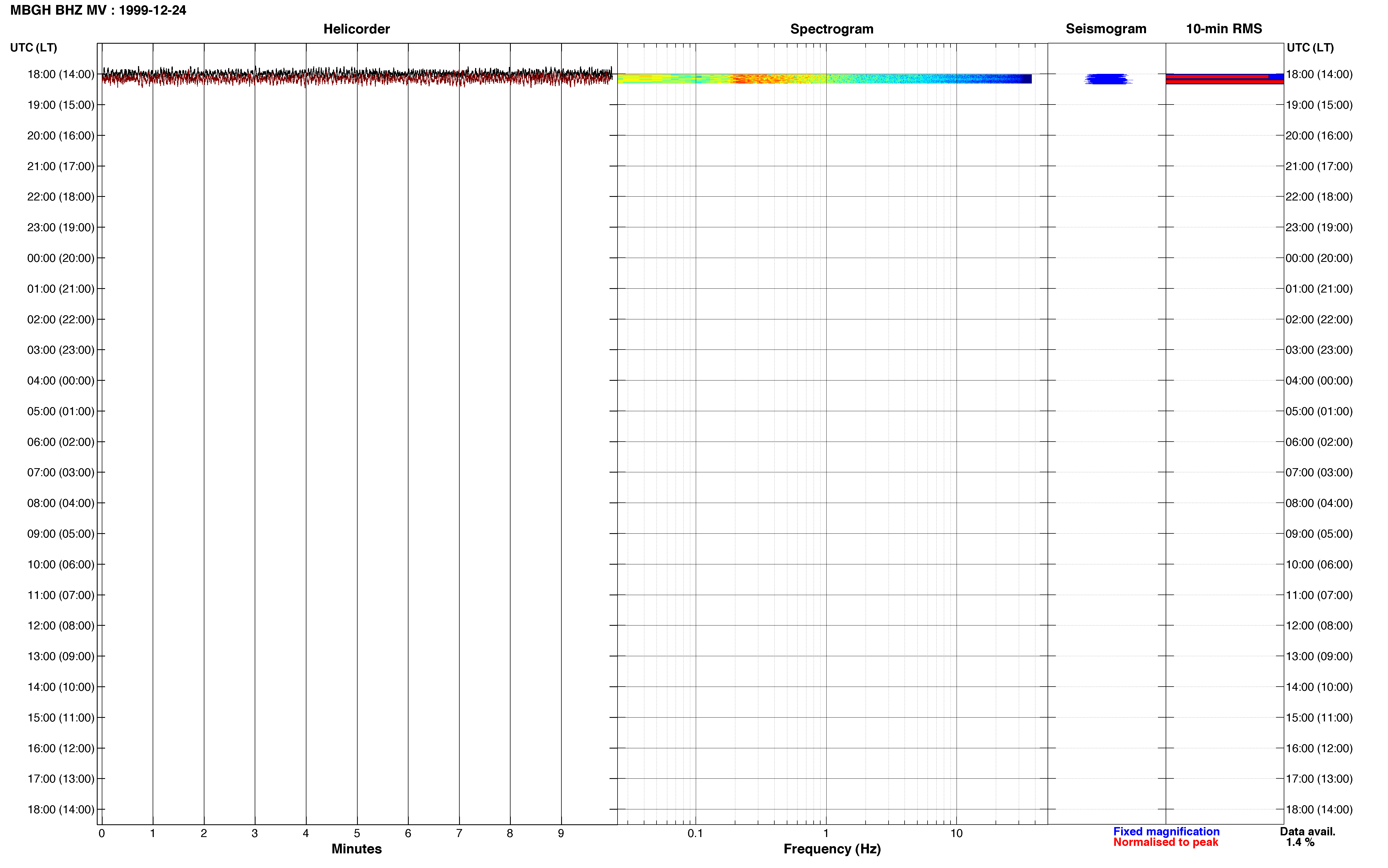Click the 'Data avail.' label
1388x868 pixels.
coord(1308,831)
